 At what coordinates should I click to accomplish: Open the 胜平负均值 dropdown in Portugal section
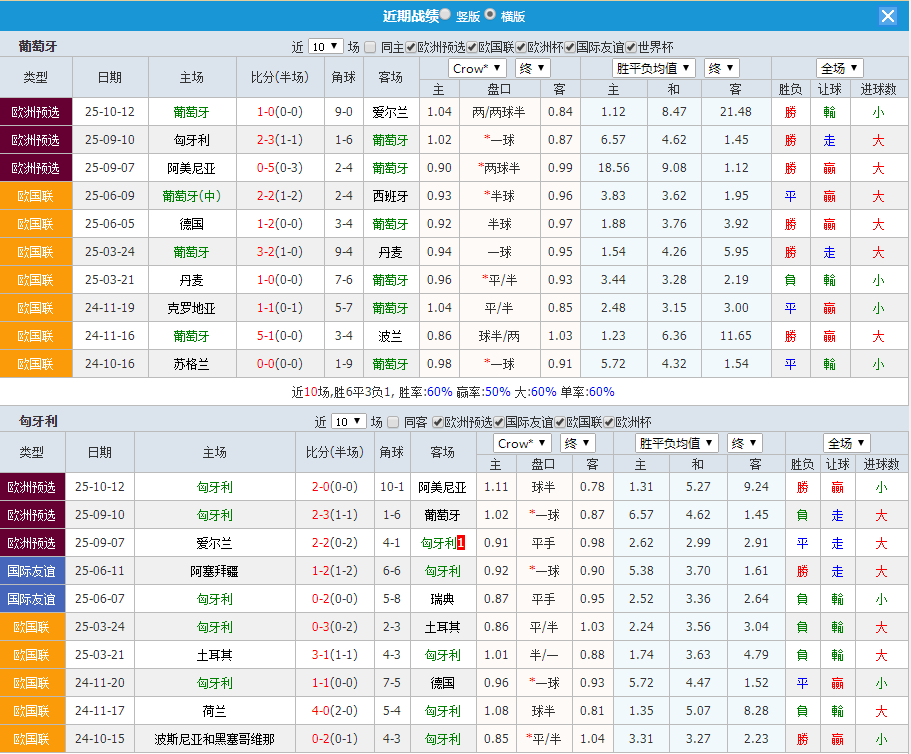coord(653,68)
